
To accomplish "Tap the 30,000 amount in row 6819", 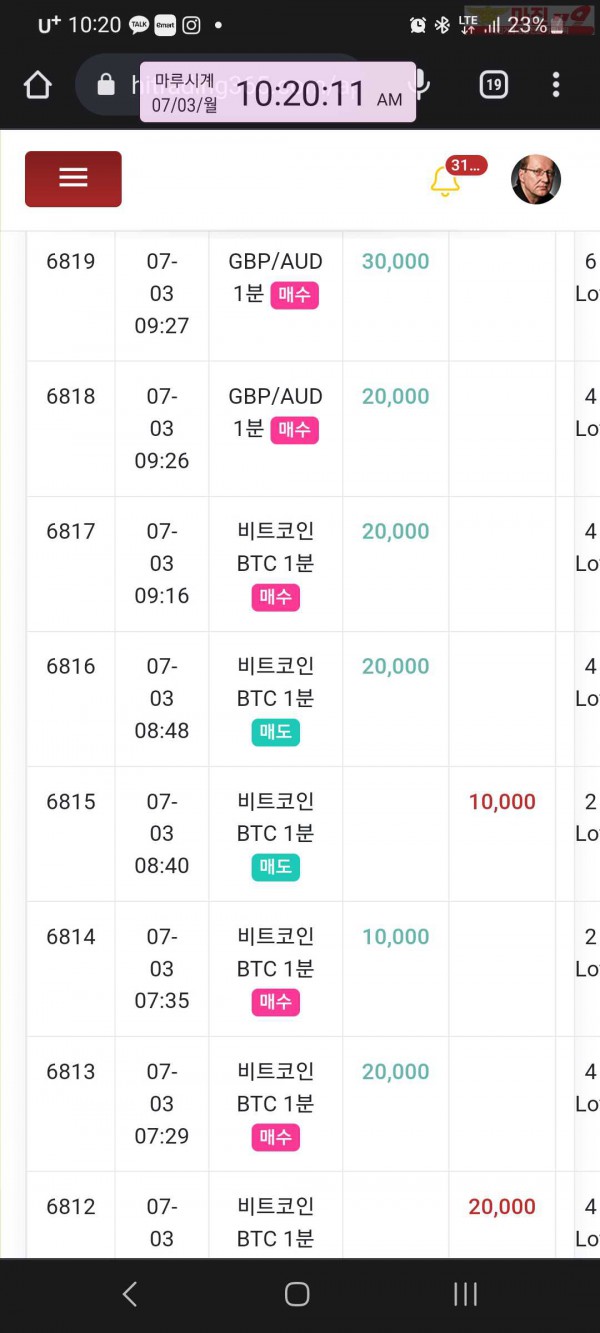I will (395, 262).
